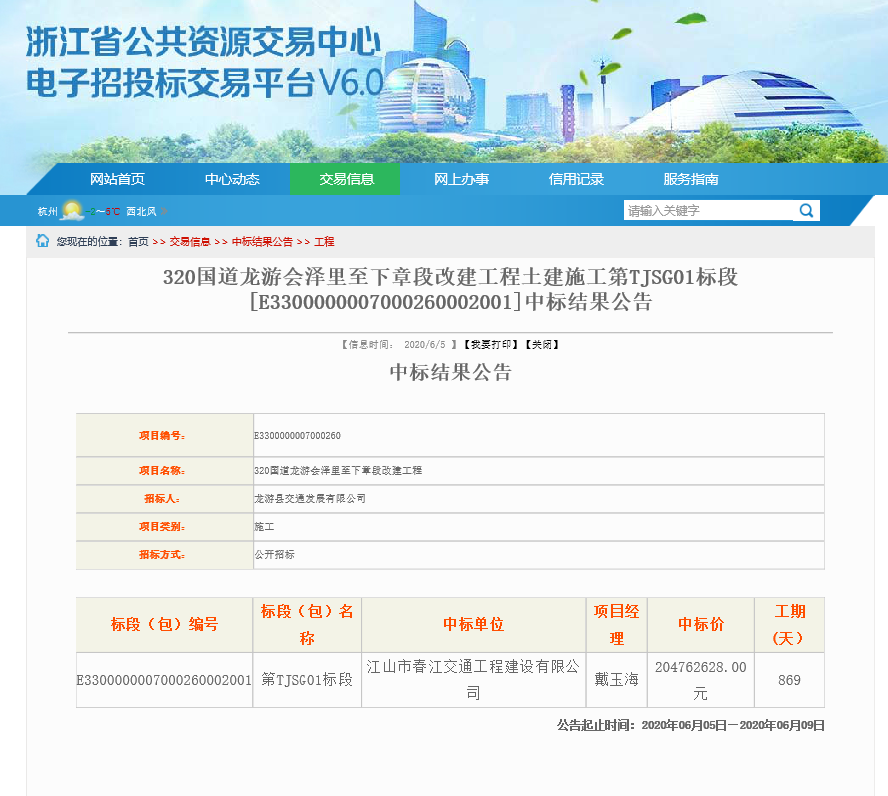Open the 网站首页 nav tab

117,180
